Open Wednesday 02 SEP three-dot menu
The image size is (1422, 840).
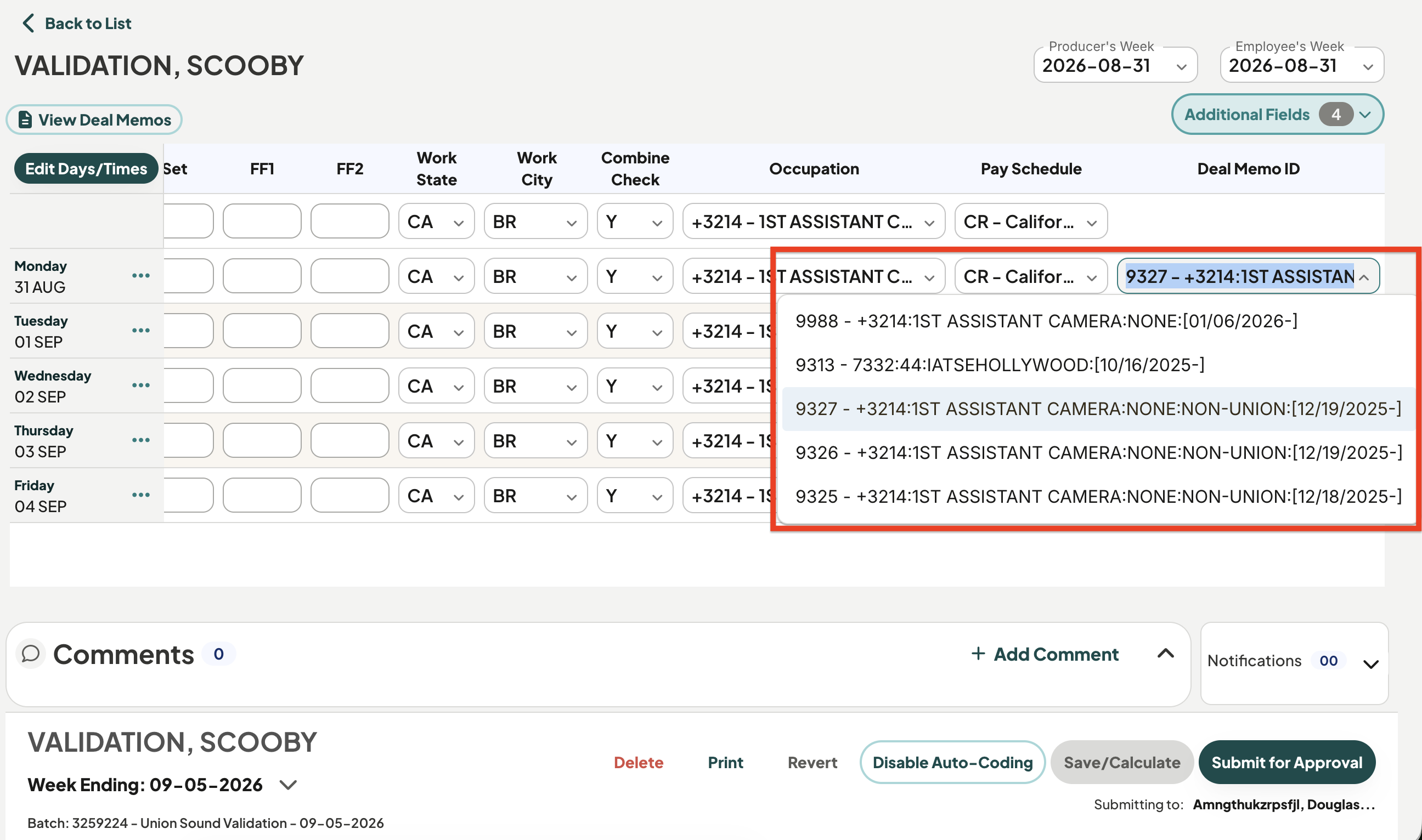click(x=141, y=385)
